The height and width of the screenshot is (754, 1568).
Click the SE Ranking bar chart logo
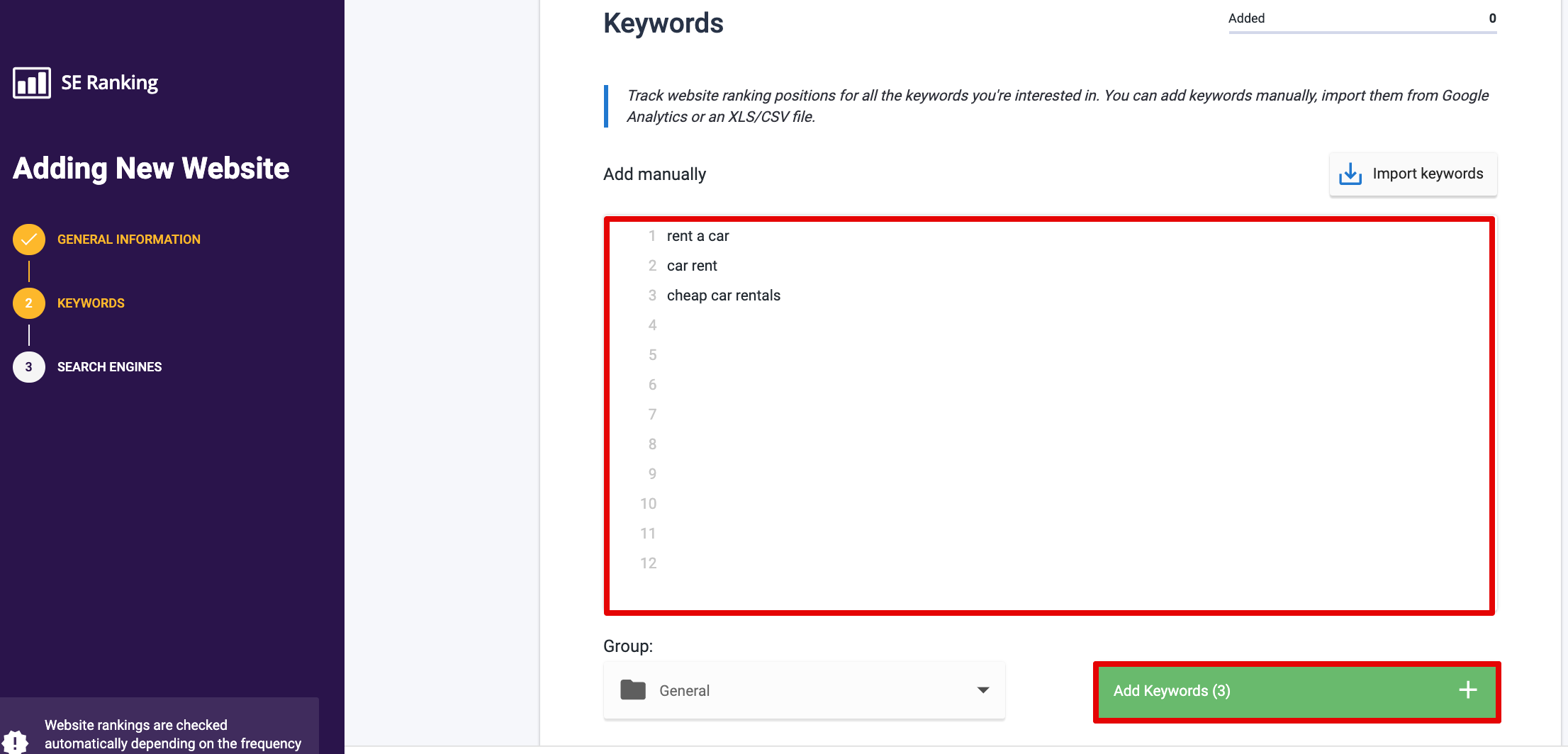coord(32,83)
